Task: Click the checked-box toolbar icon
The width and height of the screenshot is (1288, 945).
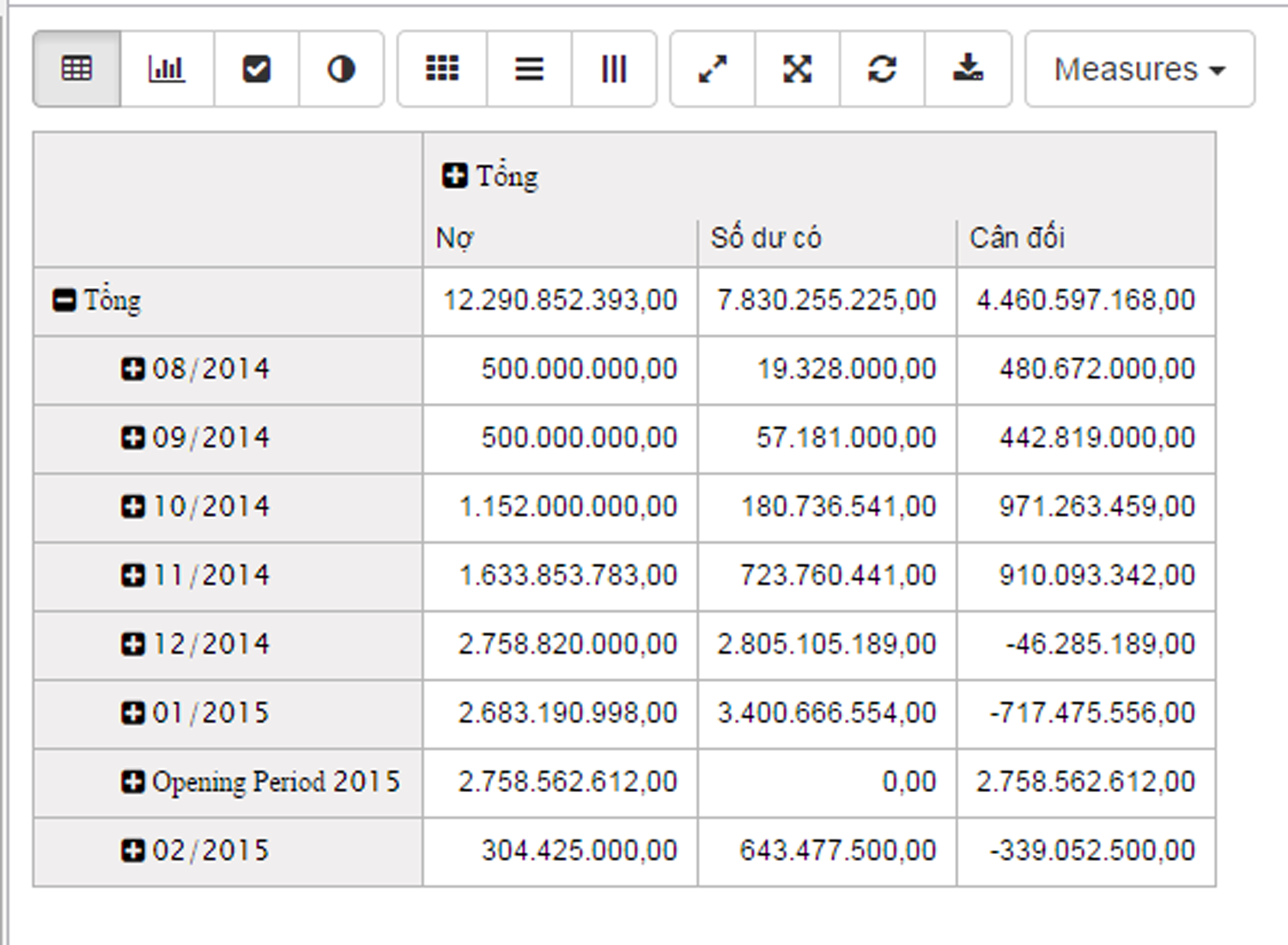Action: [256, 69]
